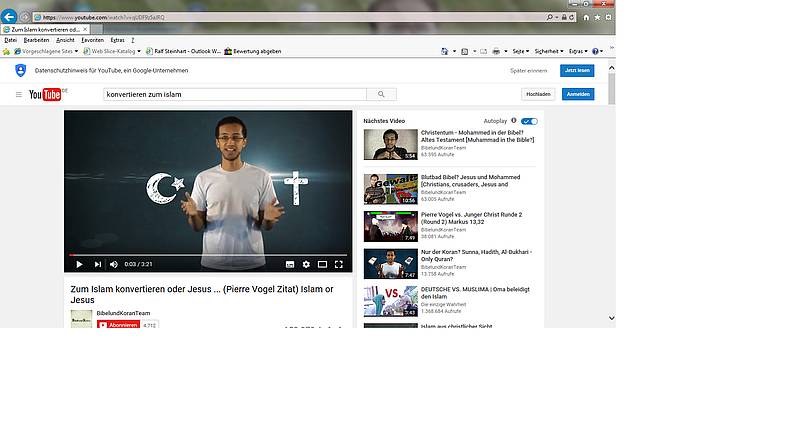800x426 pixels.
Task: Click the privacy shield icon
Action: [20, 70]
